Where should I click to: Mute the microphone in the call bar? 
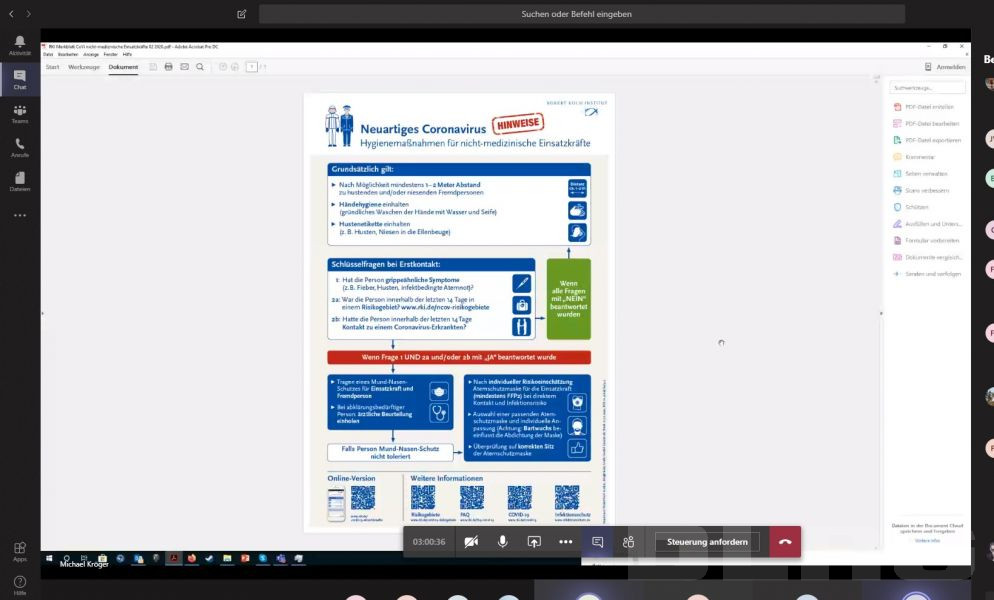click(502, 542)
